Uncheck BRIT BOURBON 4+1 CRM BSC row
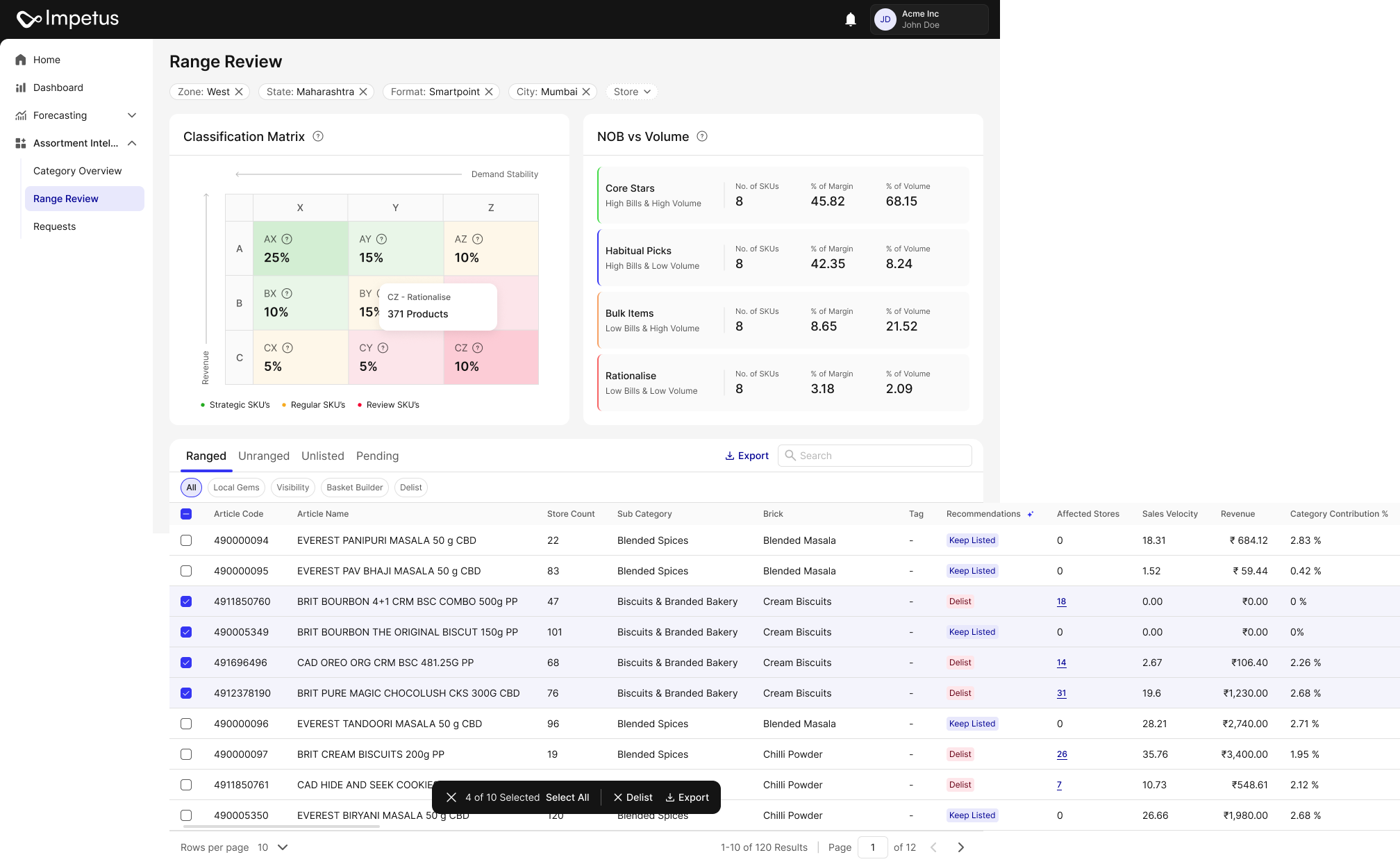The image size is (1400, 864). point(186,601)
